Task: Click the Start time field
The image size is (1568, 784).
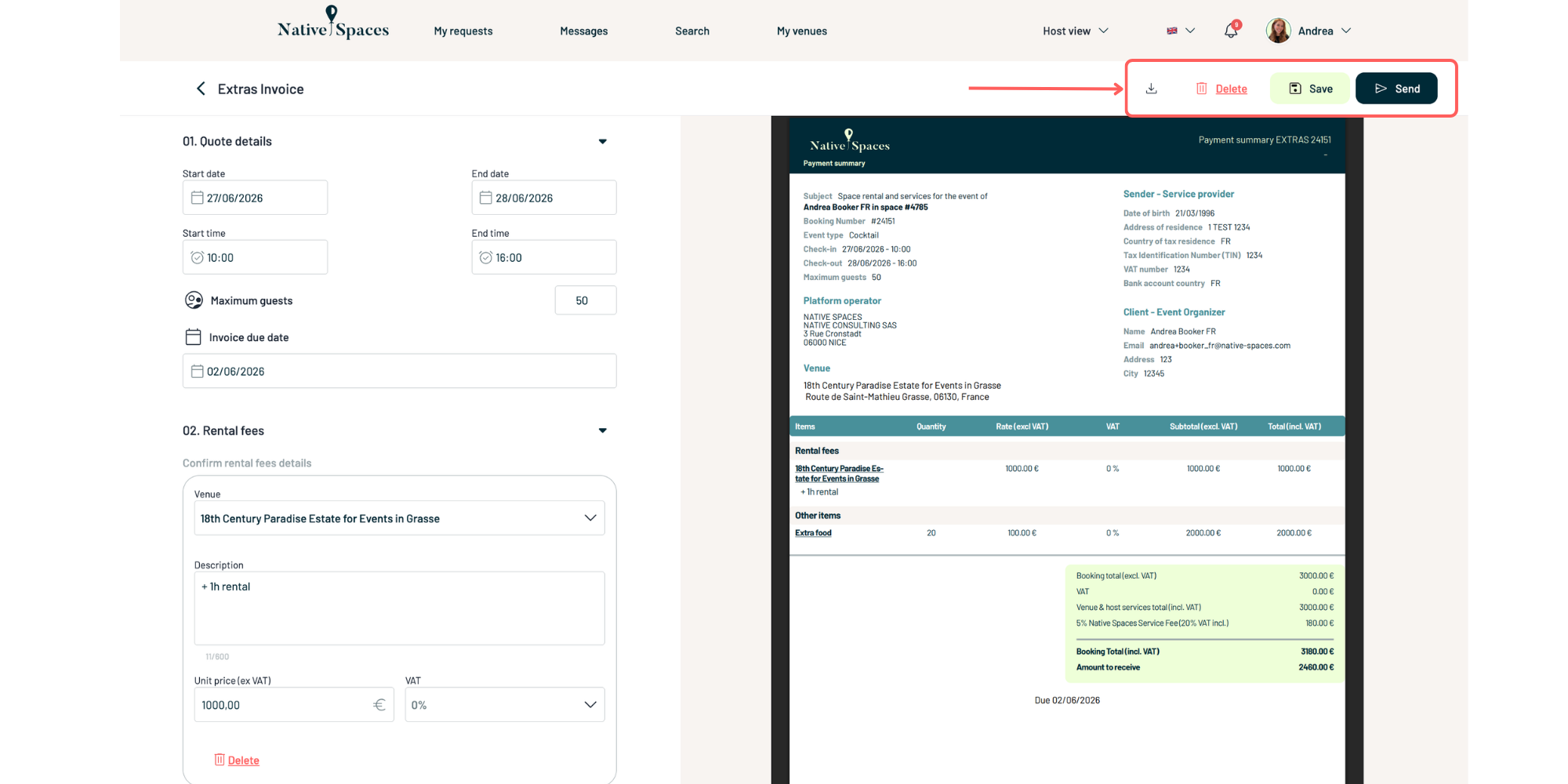Action: click(255, 257)
